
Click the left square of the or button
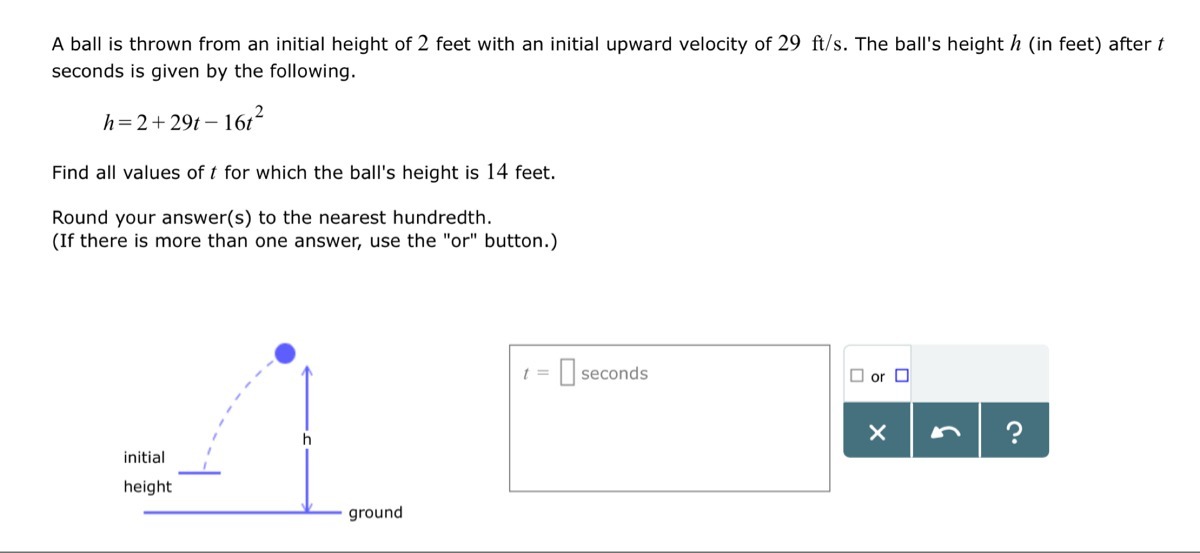coord(856,376)
